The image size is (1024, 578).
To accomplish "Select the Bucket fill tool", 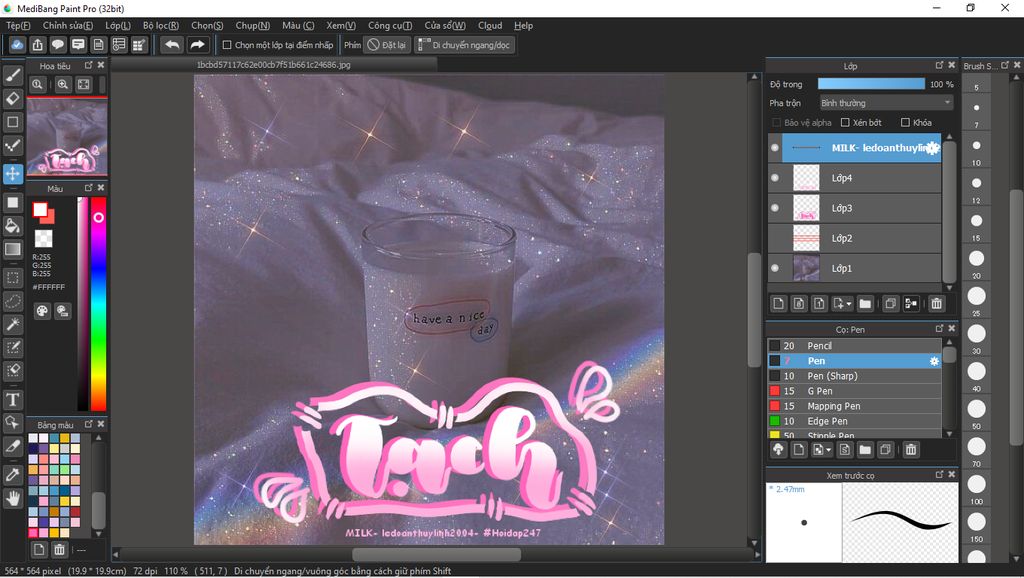I will (12, 226).
